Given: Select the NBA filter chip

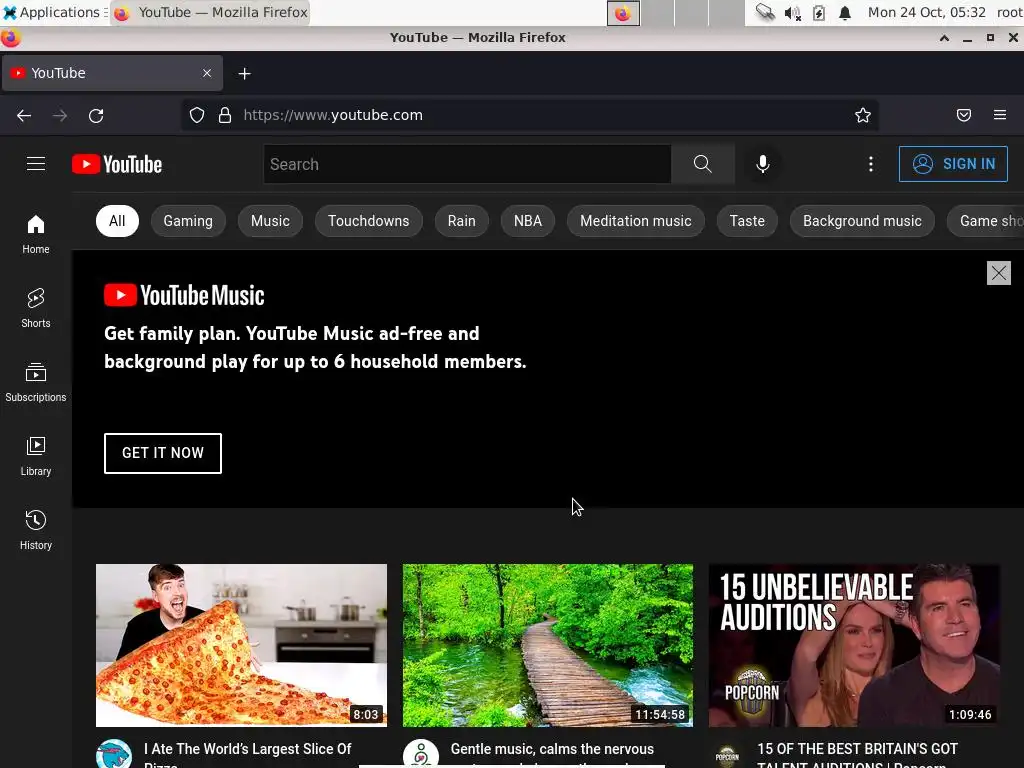Looking at the screenshot, I should (528, 221).
